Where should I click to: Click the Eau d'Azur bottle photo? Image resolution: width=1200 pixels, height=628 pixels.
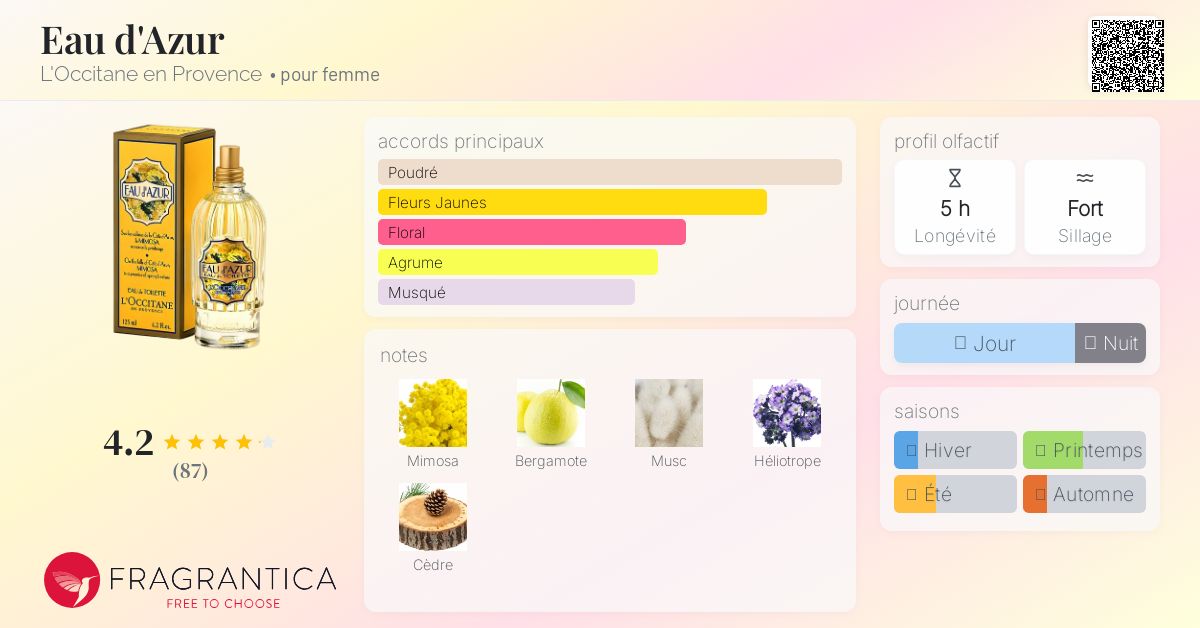coord(188,236)
